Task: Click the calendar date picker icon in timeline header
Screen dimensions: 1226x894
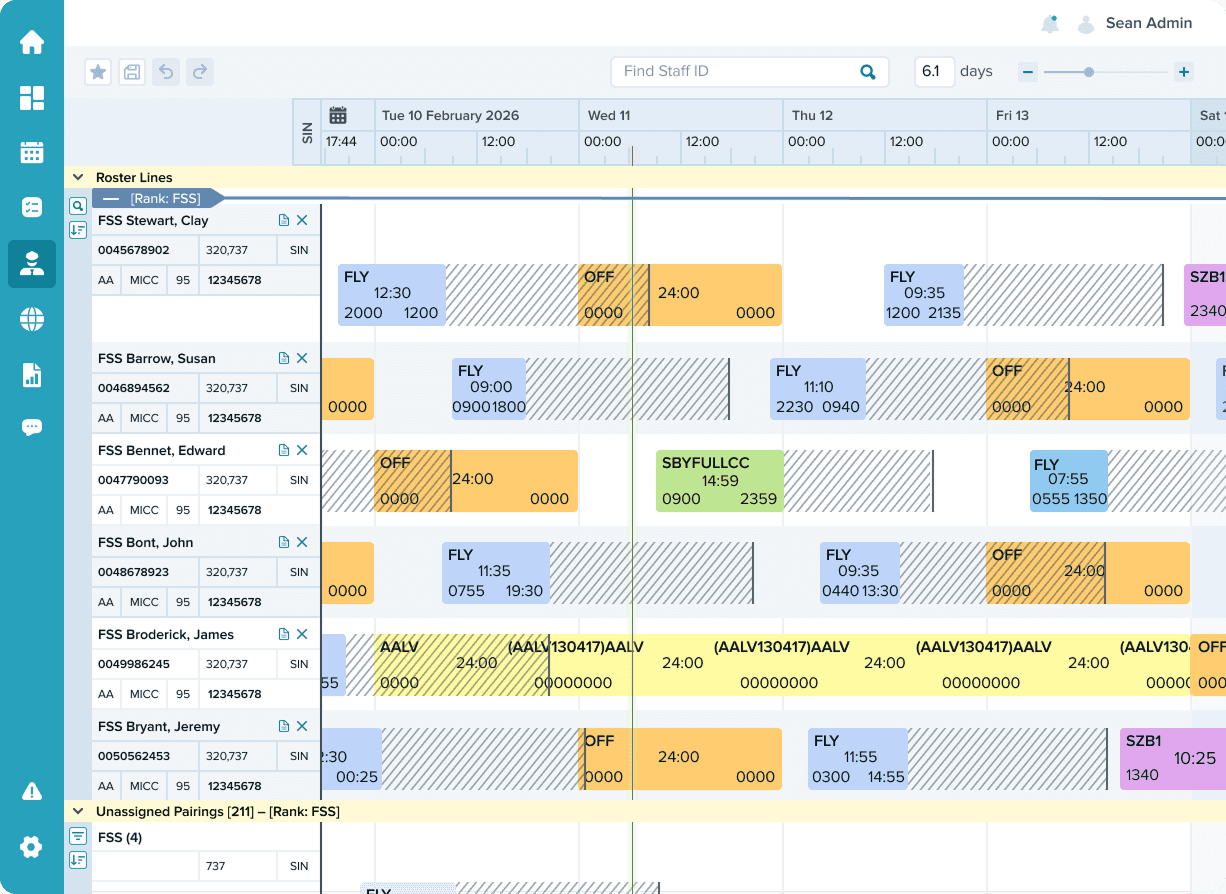Action: 338,115
